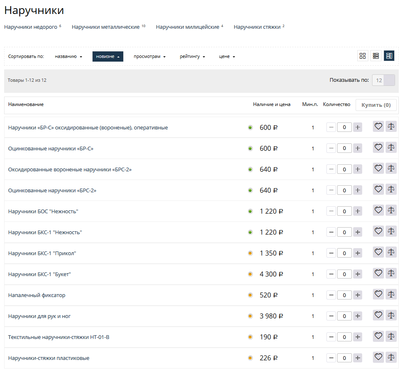
Task: Increase quantity for Текстильные наручники-стяжки НТ-01-В
Action: tap(358, 337)
